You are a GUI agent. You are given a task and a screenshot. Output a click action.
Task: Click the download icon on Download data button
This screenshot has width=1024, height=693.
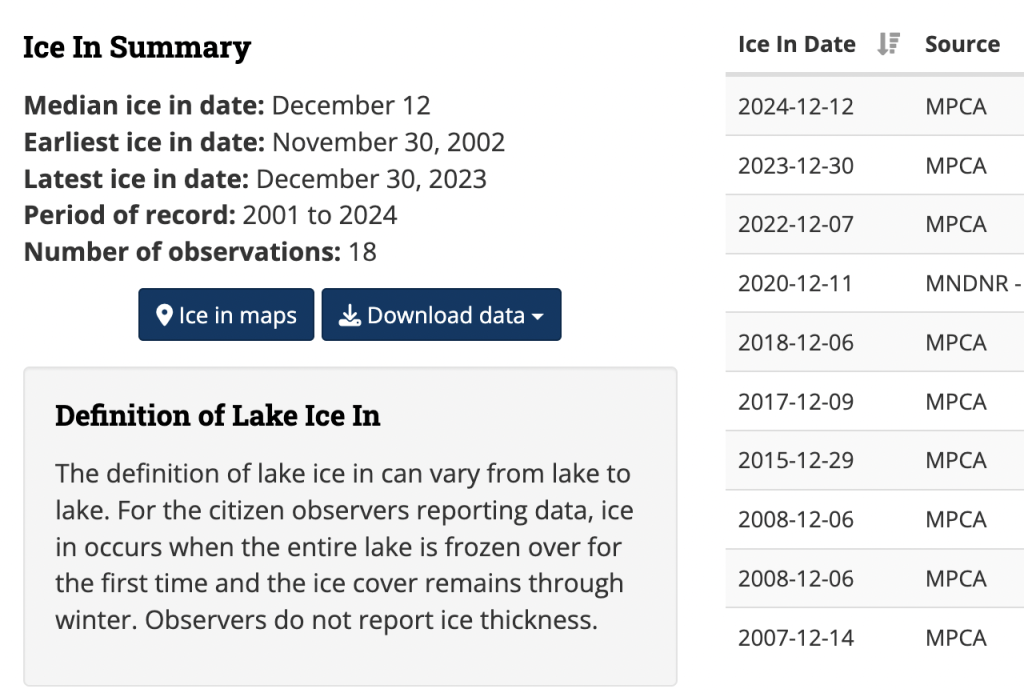pos(349,316)
